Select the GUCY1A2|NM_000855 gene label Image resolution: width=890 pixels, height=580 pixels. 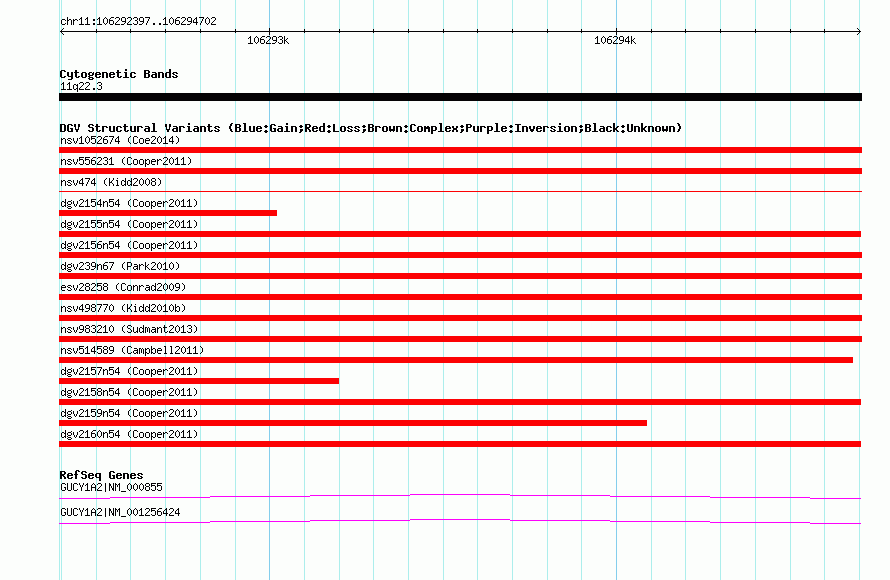(x=111, y=487)
